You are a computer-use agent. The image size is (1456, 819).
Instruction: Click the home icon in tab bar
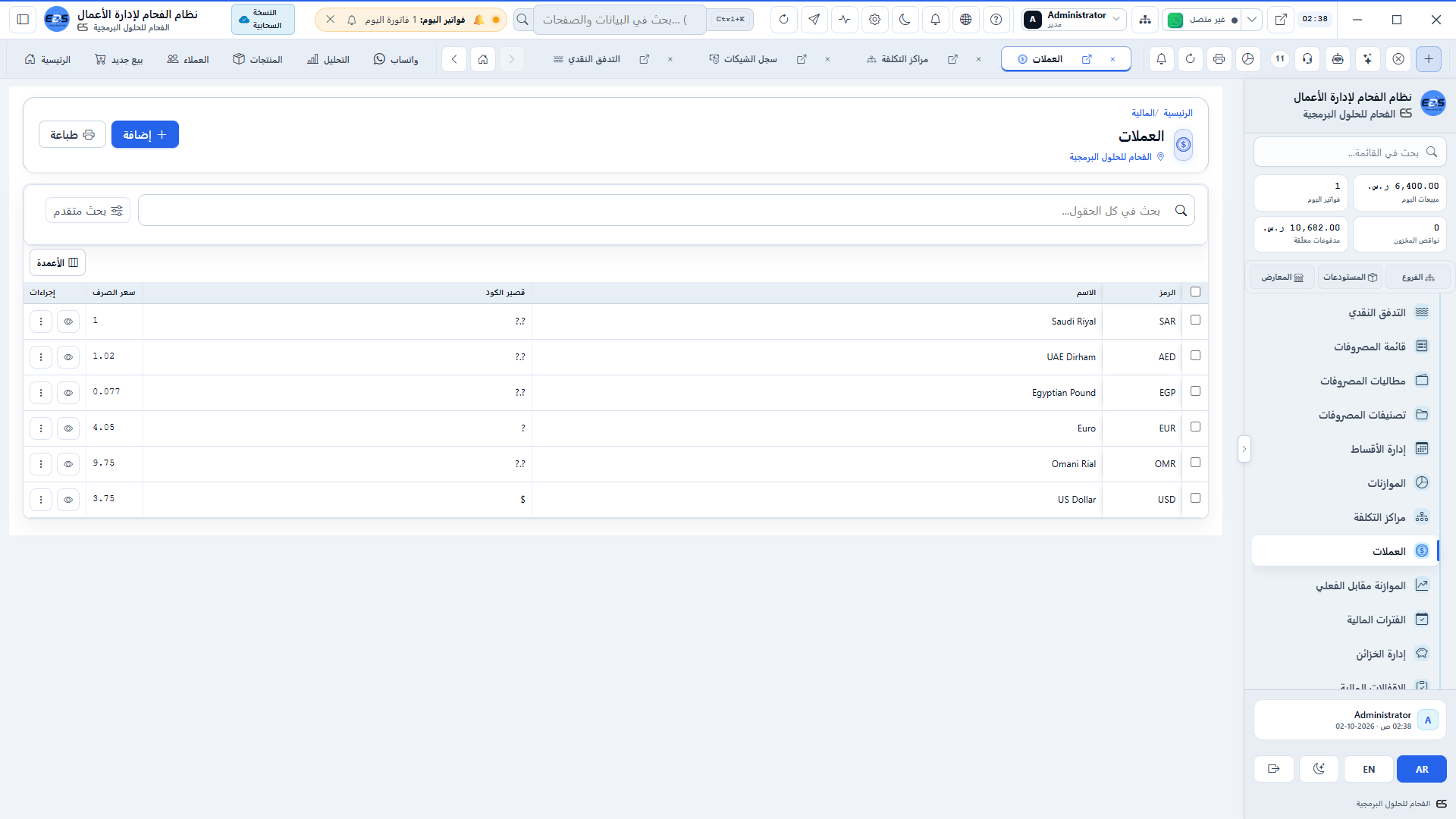point(483,59)
